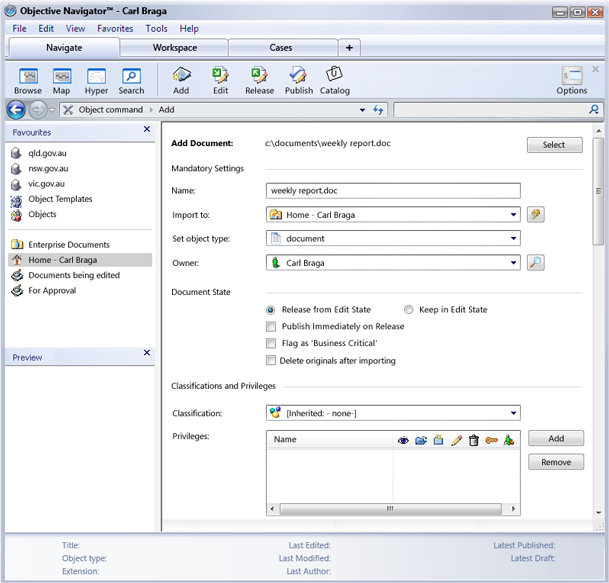
Task: Click Remove button beside Privileges
Action: [x=556, y=462]
